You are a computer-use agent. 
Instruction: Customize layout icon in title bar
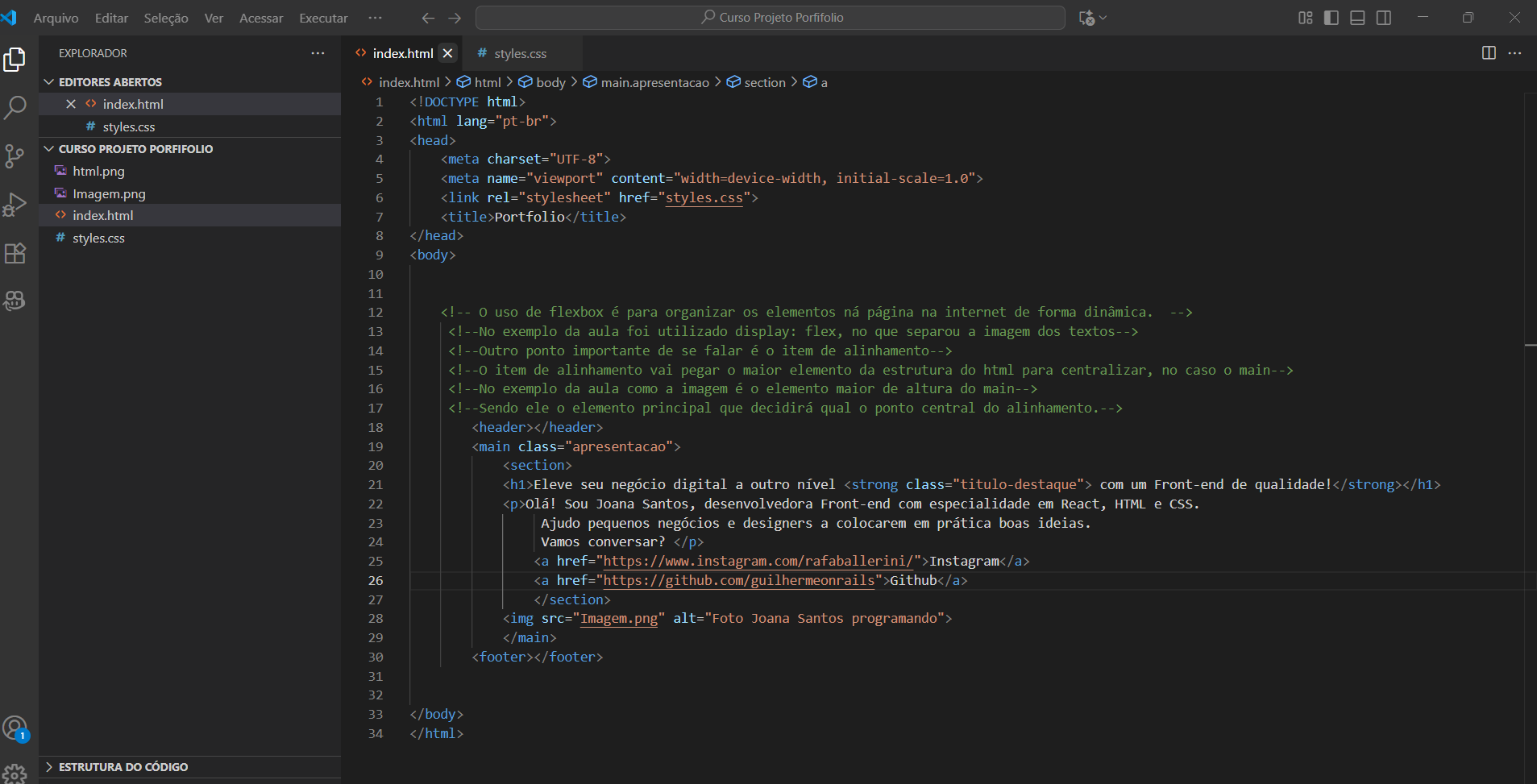pyautogui.click(x=1306, y=18)
